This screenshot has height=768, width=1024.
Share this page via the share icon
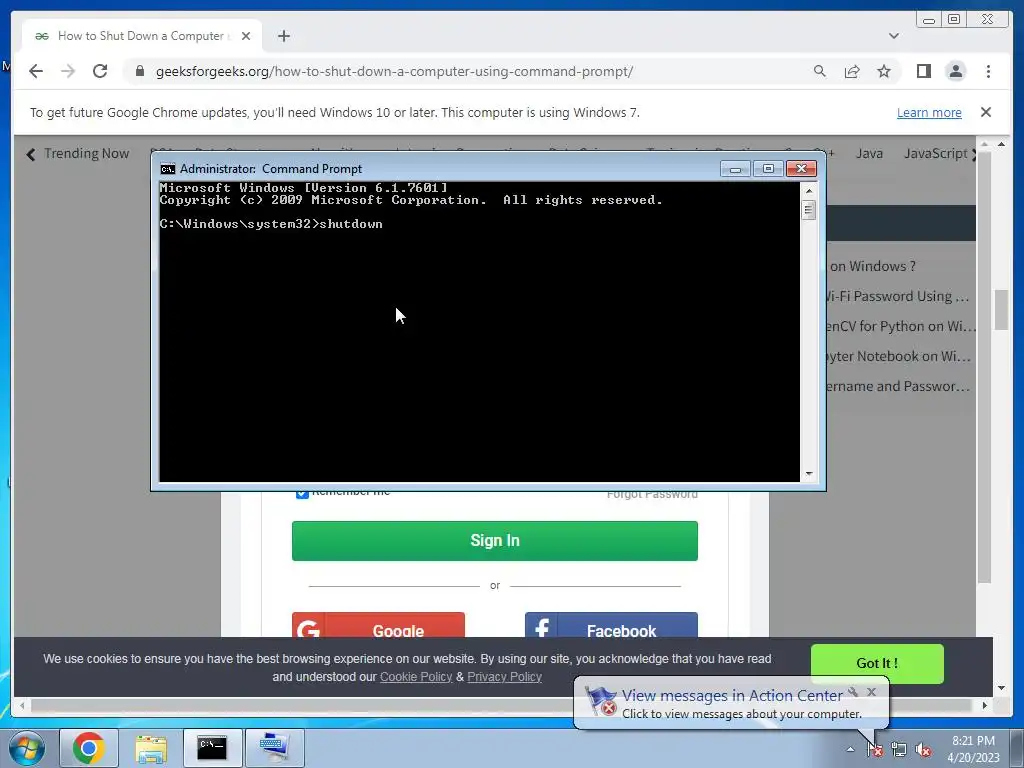[x=852, y=71]
